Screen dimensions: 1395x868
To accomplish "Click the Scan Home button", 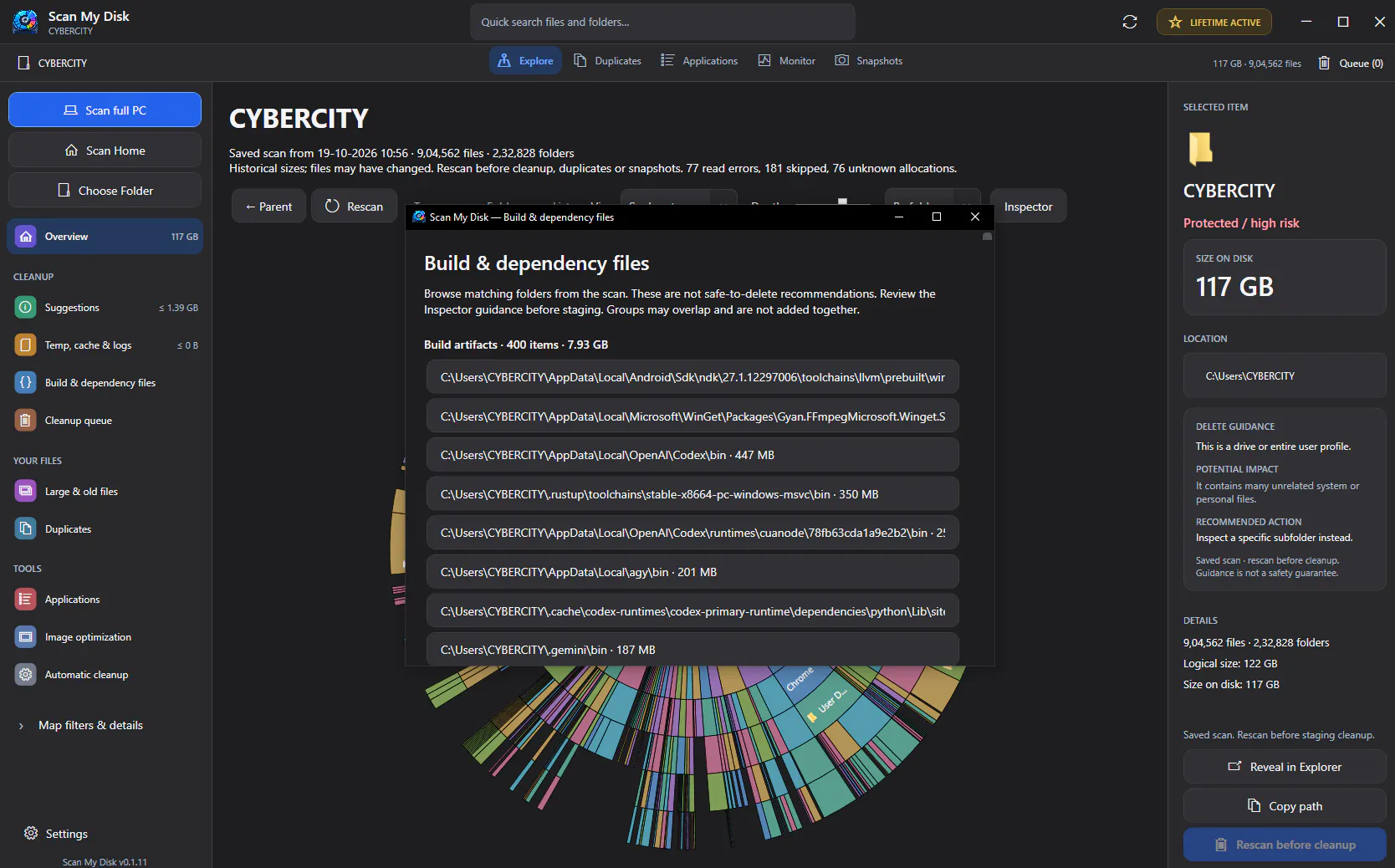I will 105,151.
